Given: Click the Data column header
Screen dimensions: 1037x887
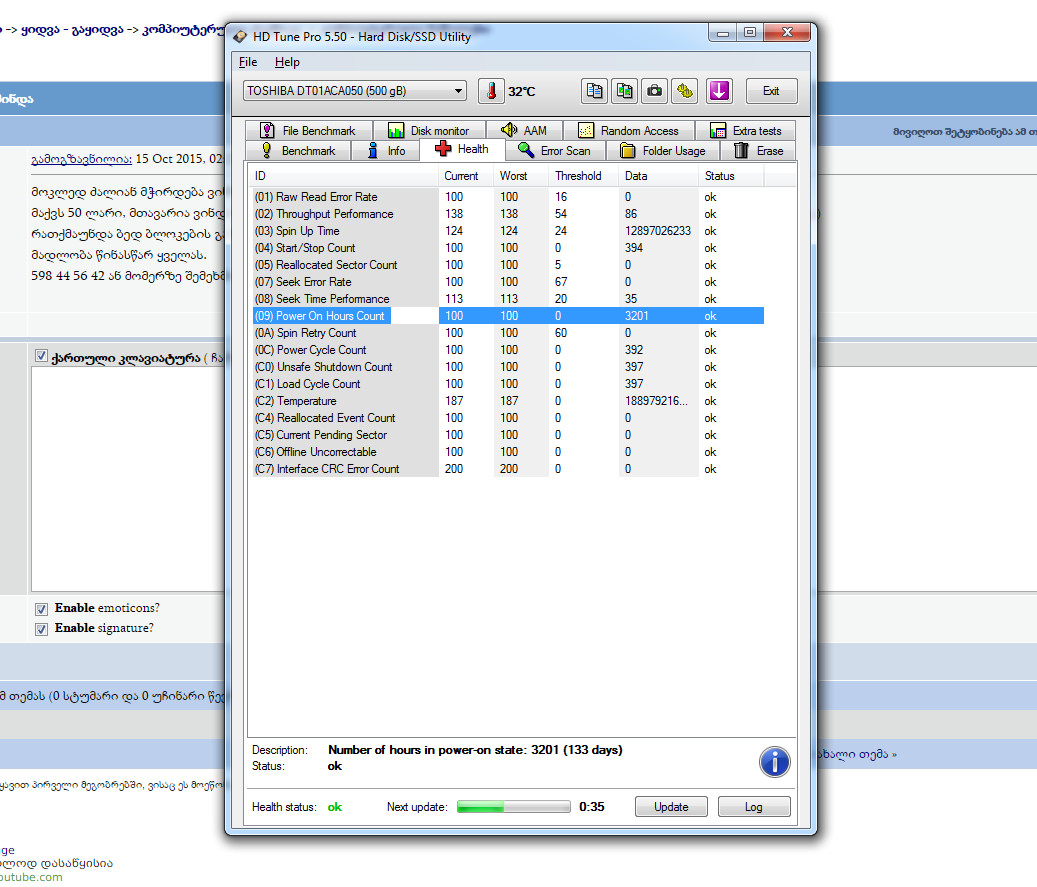Looking at the screenshot, I should [x=658, y=176].
